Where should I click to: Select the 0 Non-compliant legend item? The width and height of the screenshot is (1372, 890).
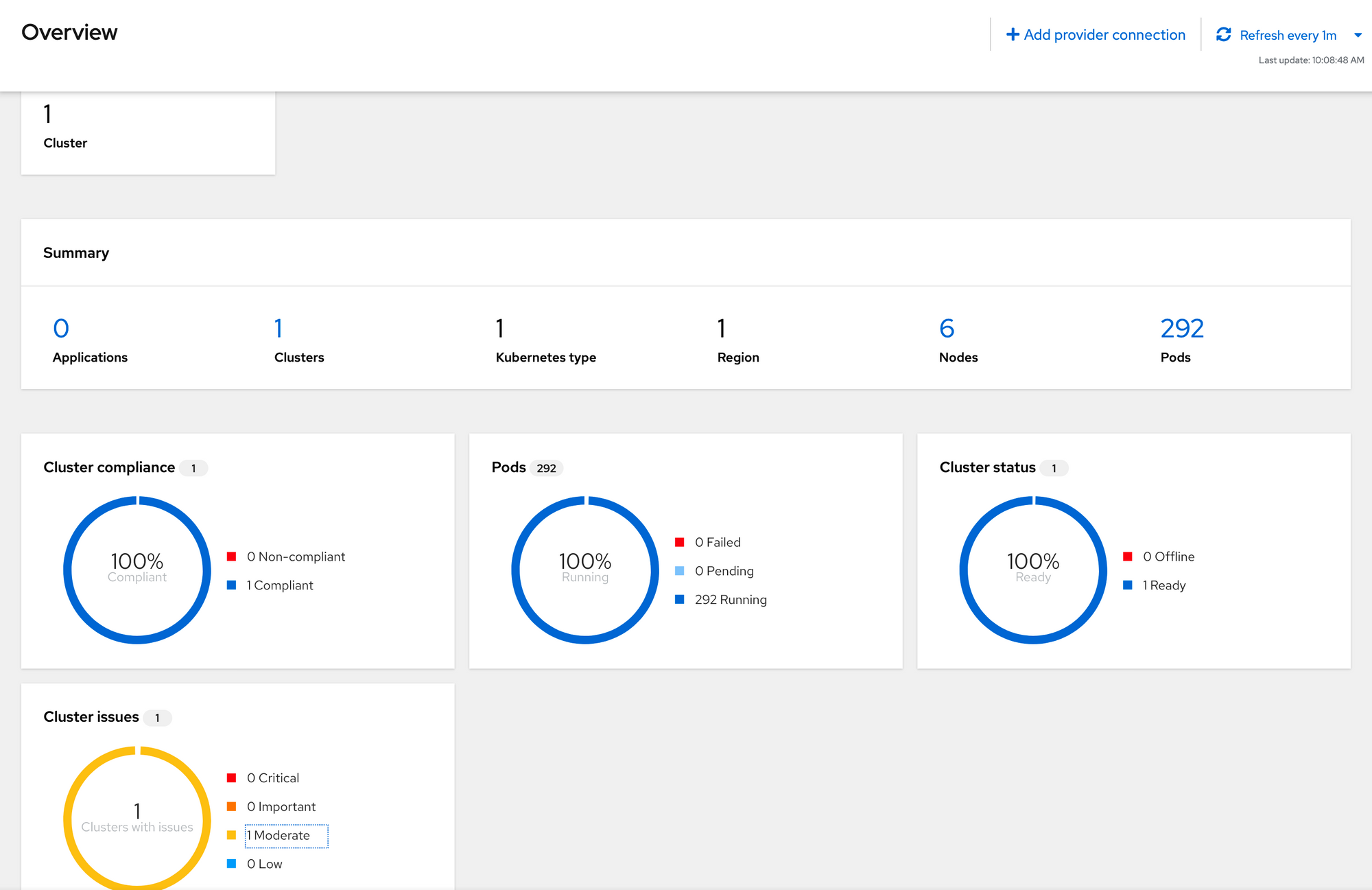coord(296,557)
